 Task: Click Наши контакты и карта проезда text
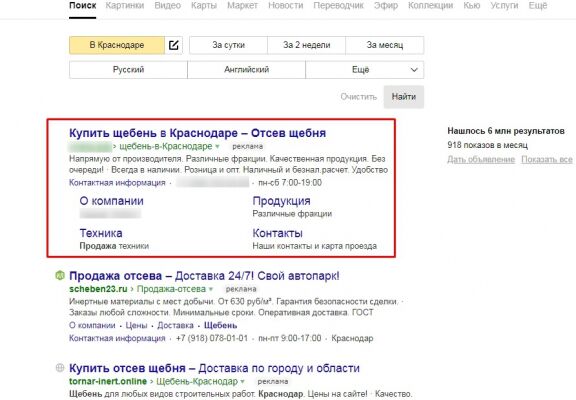pos(314,246)
